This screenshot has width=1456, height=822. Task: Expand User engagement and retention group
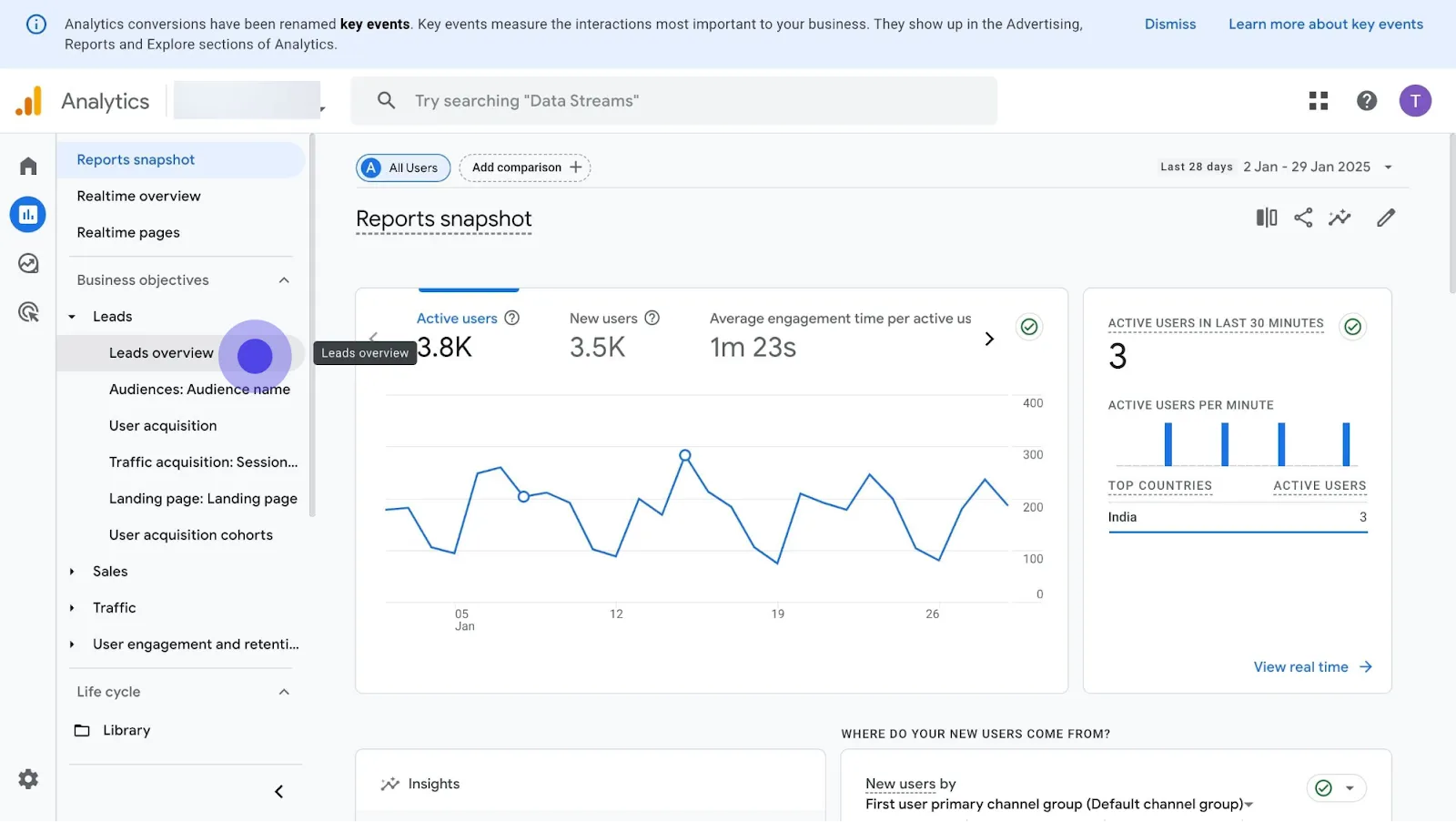[x=72, y=644]
